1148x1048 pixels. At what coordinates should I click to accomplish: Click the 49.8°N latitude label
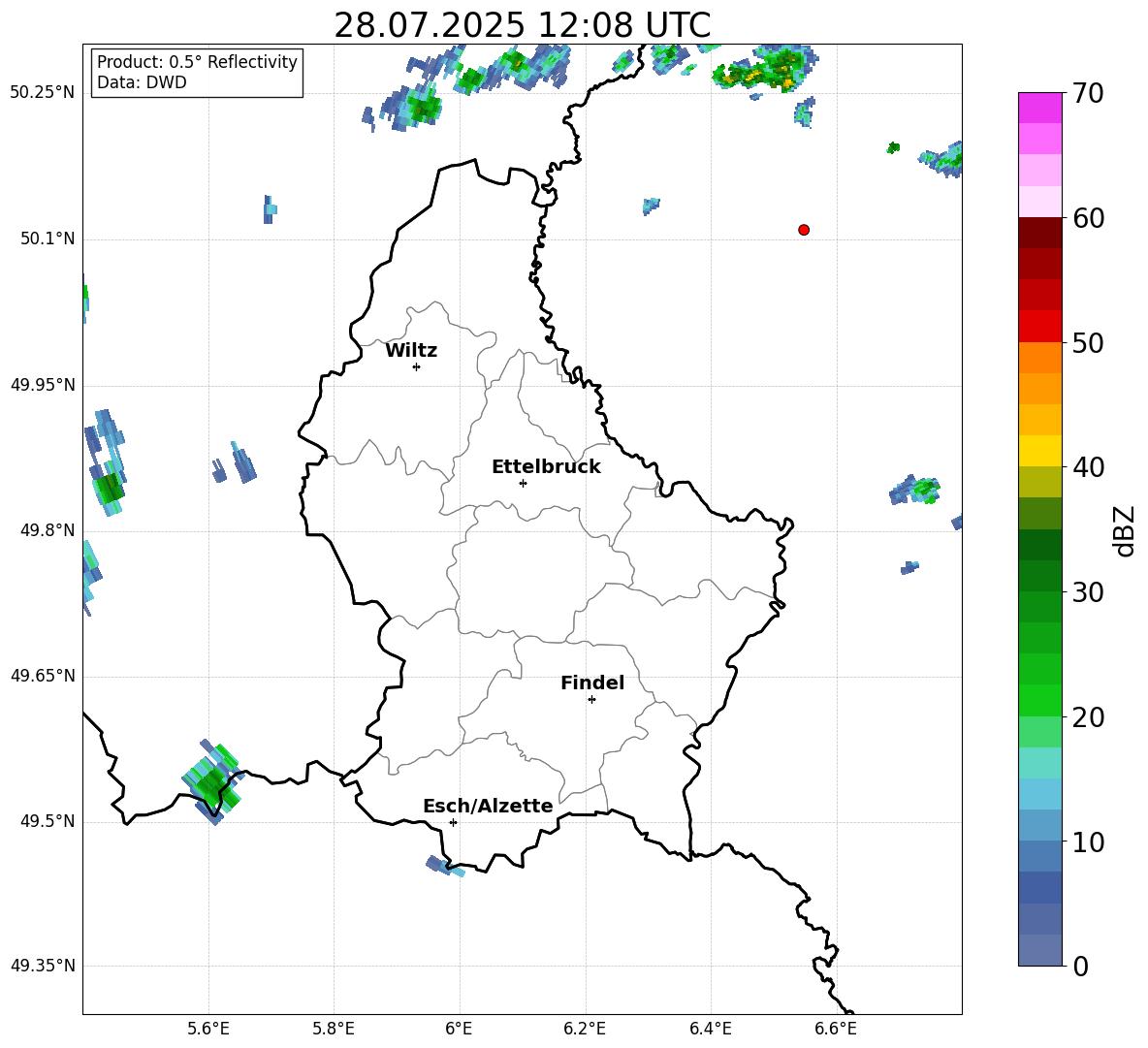pyautogui.click(x=48, y=530)
